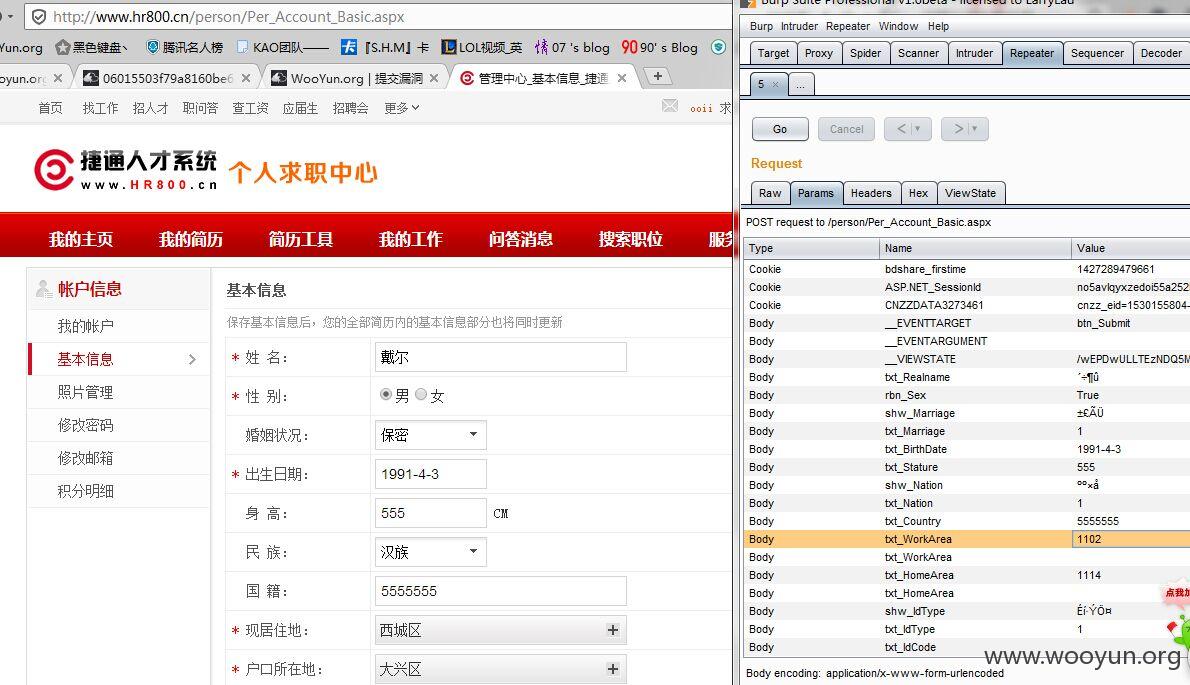The width and height of the screenshot is (1190, 685).
Task: Sort parameters by Name column header
Action: tap(975, 248)
